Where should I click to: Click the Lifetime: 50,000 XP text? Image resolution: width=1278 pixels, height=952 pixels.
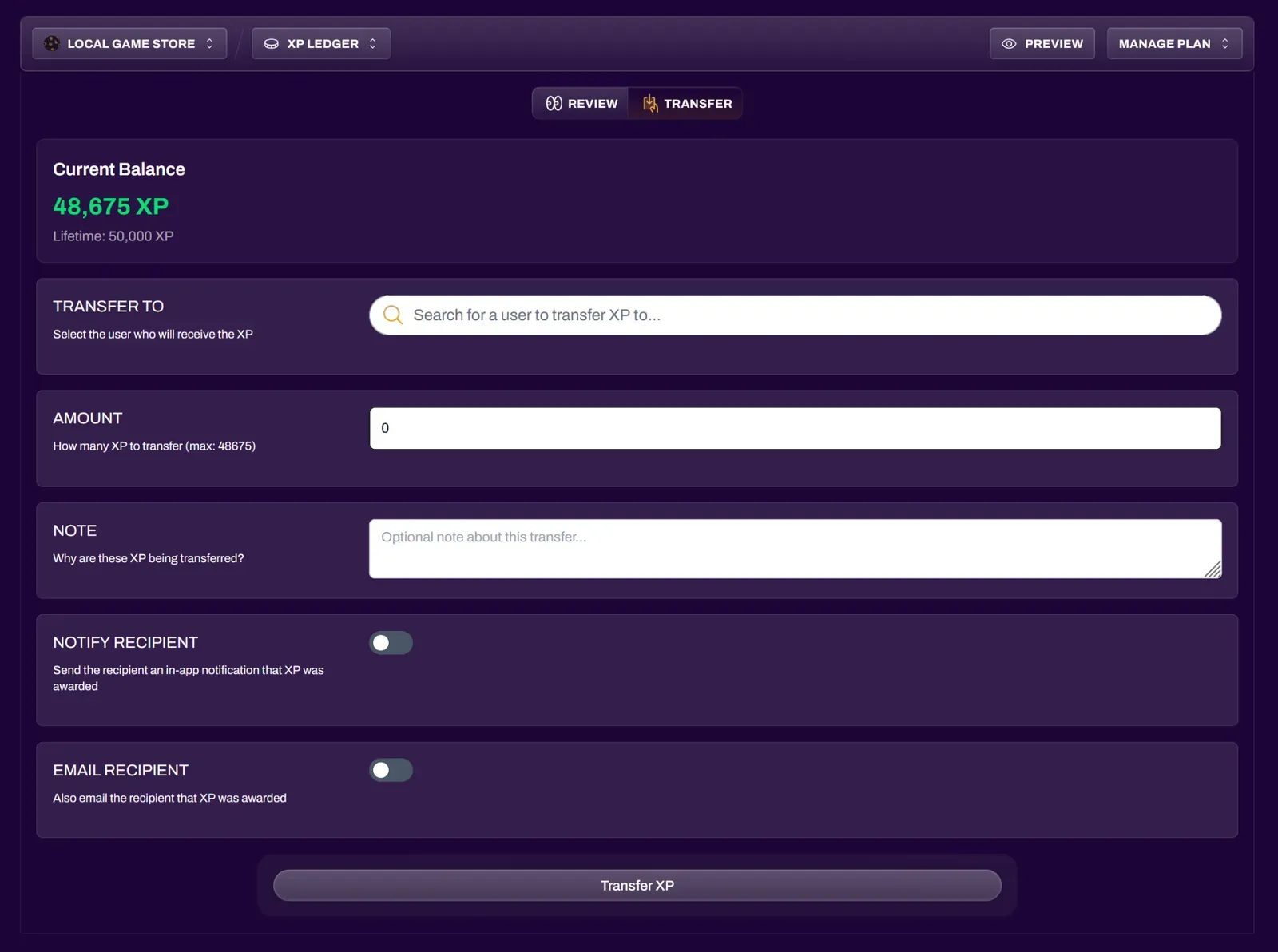point(113,236)
